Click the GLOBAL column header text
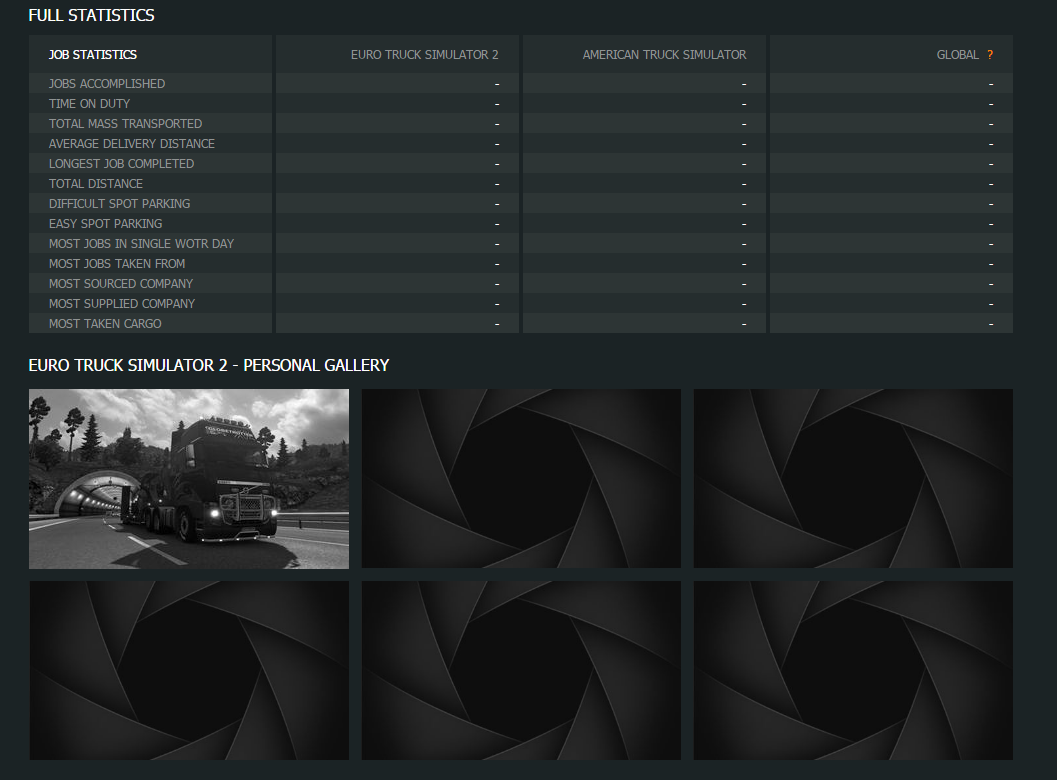The image size is (1057, 780). 957,55
